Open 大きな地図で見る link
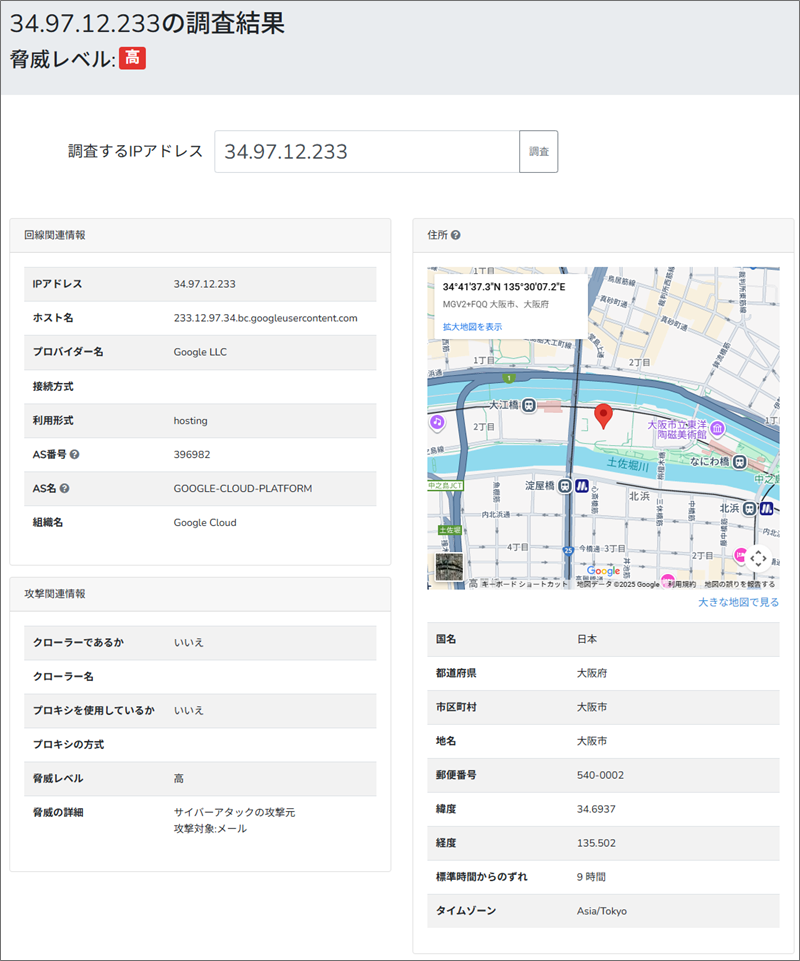 tap(738, 602)
